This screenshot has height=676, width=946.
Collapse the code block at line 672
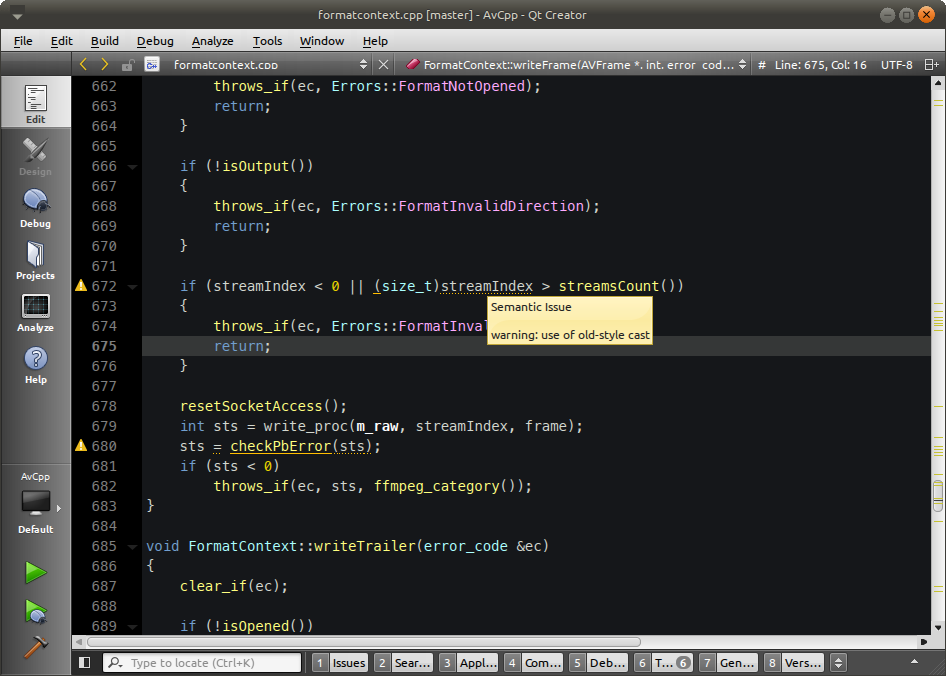tap(133, 287)
